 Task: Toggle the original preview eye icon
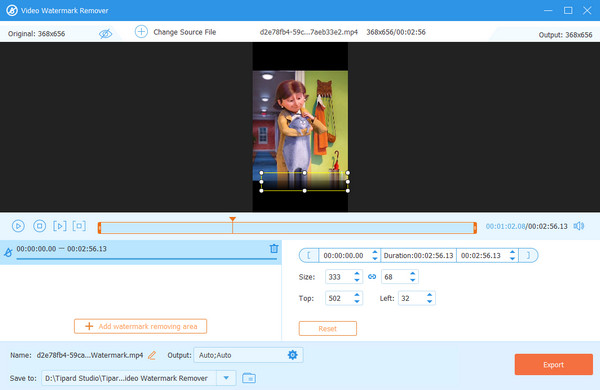coord(105,34)
